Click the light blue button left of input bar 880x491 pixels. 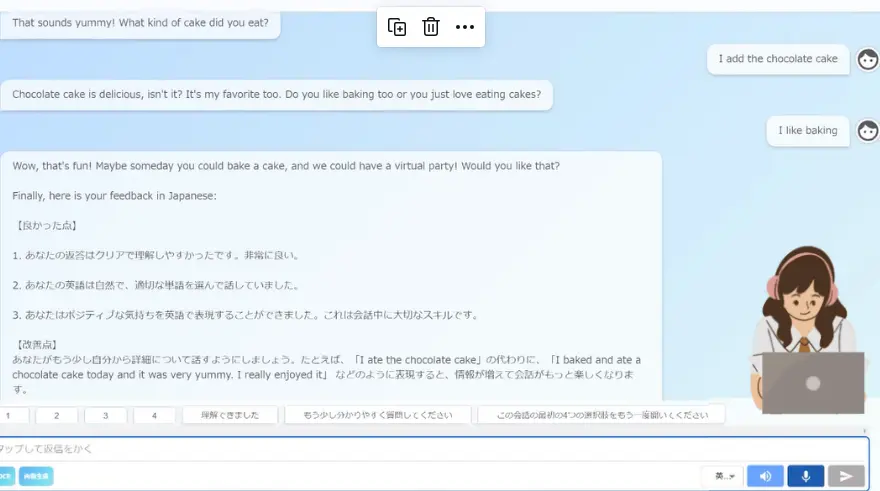pyautogui.click(x=36, y=476)
